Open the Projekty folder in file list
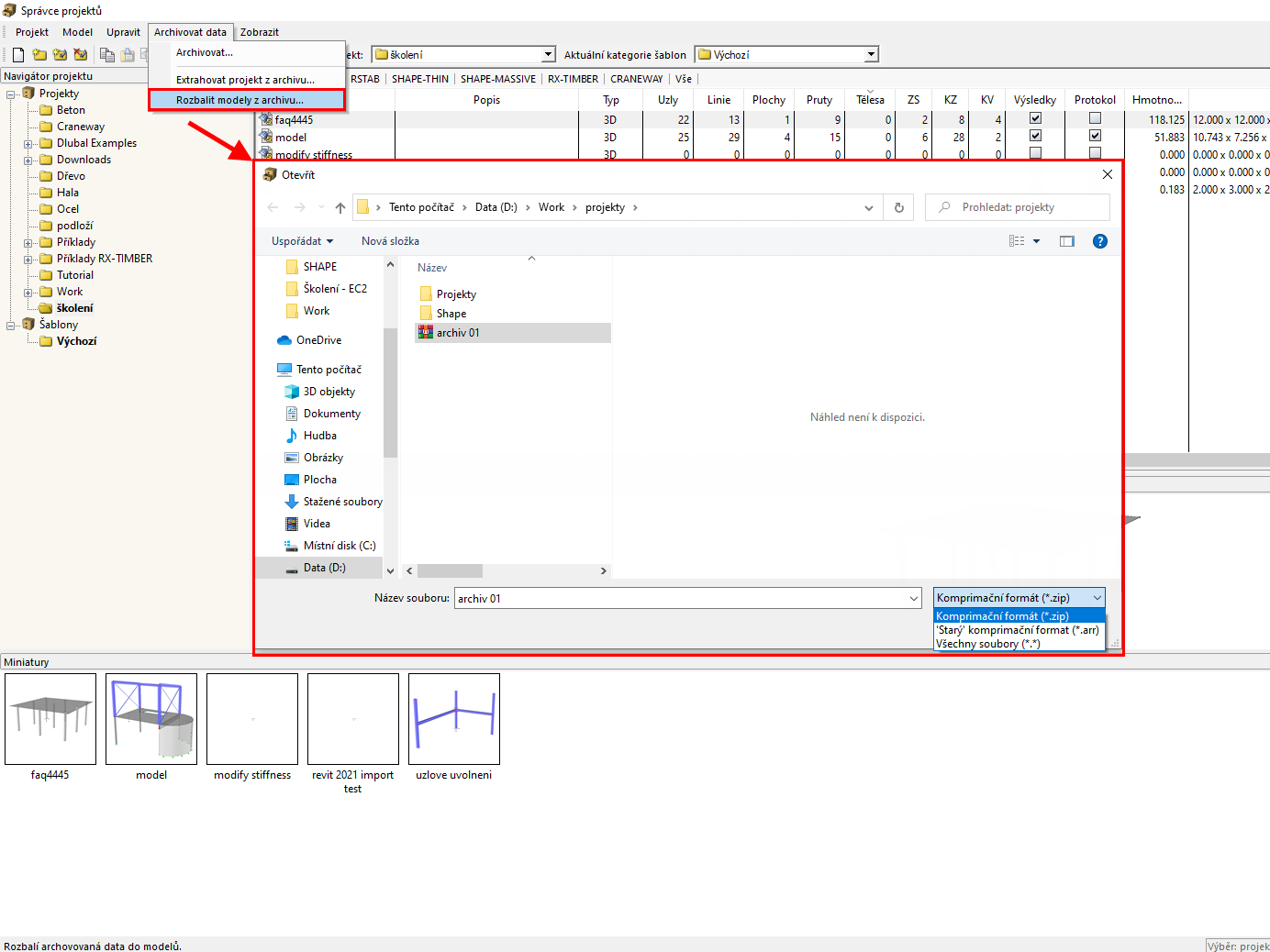This screenshot has height=952, width=1270. pos(448,294)
